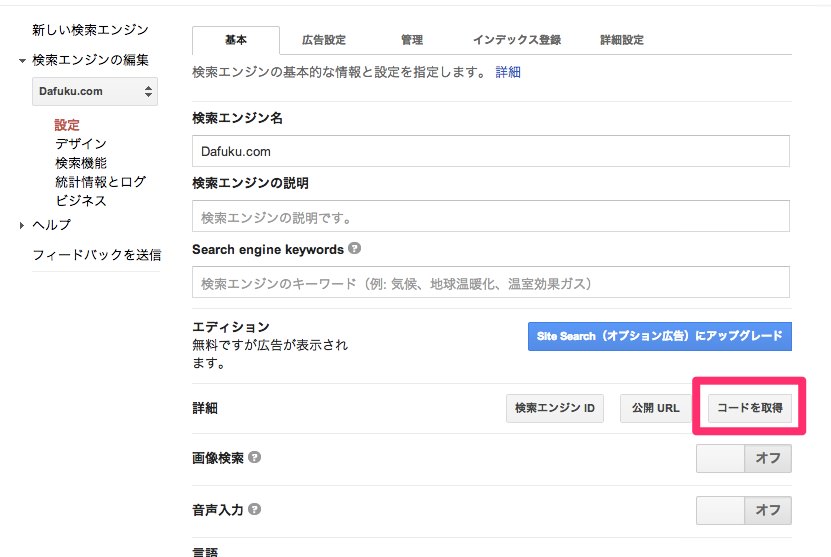Switch to the インデックス登録 tab

(517, 40)
